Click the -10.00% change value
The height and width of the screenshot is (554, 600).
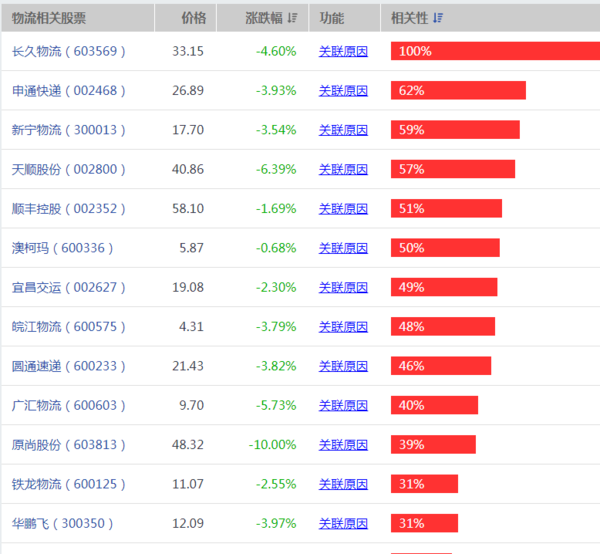(x=272, y=445)
